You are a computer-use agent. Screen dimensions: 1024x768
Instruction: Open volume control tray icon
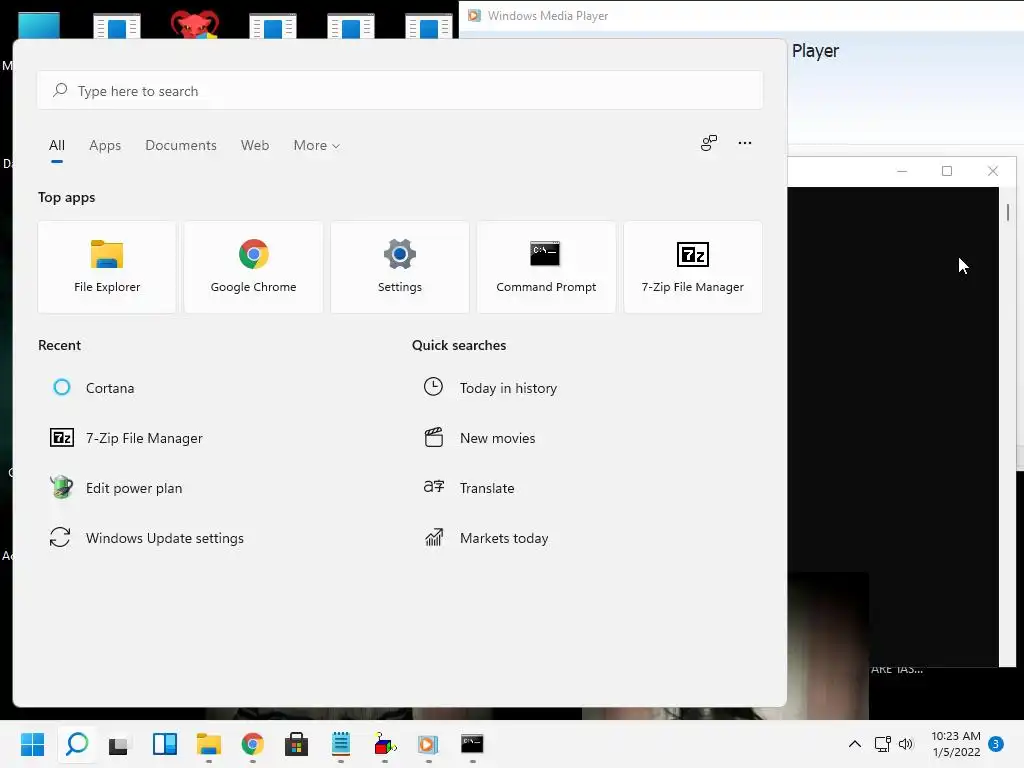pyautogui.click(x=906, y=744)
